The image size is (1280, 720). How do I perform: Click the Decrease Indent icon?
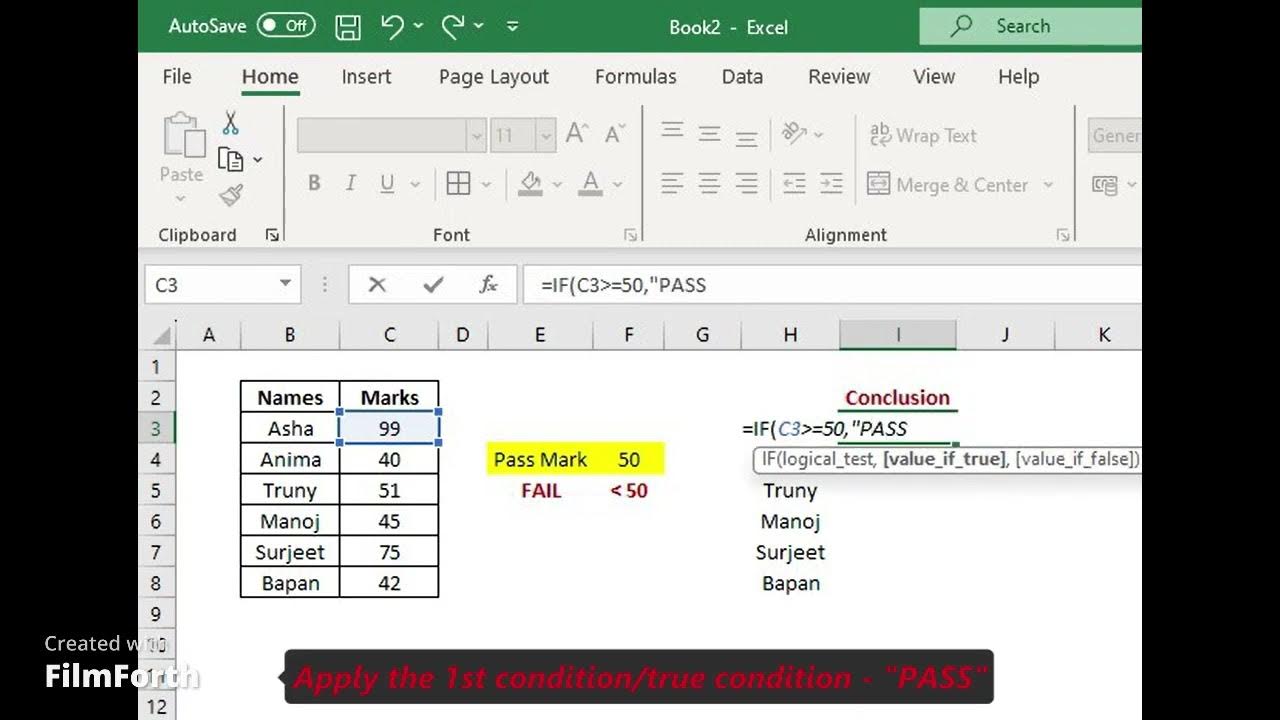click(794, 183)
